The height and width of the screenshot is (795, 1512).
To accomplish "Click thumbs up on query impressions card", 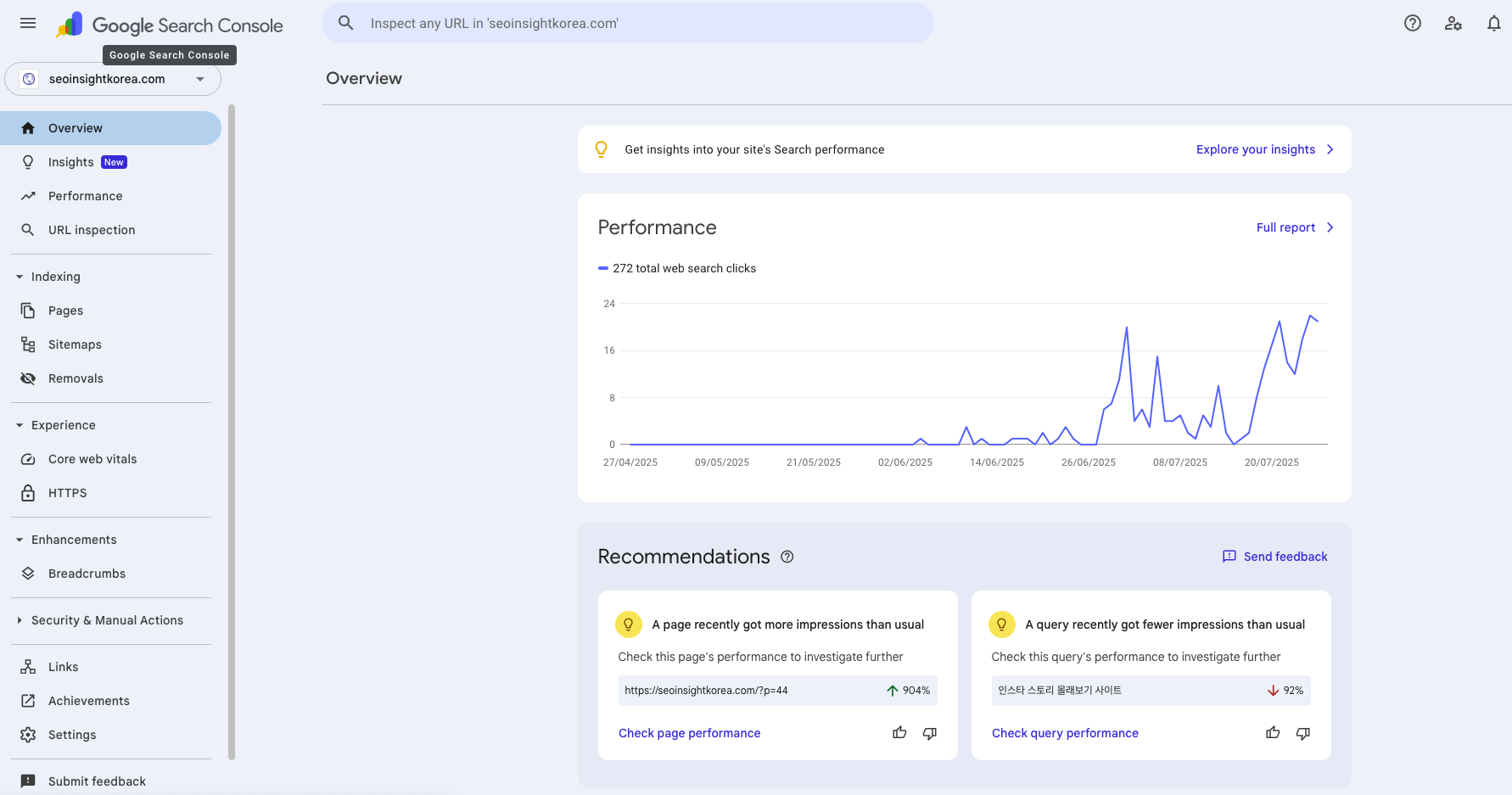I will (x=1273, y=732).
